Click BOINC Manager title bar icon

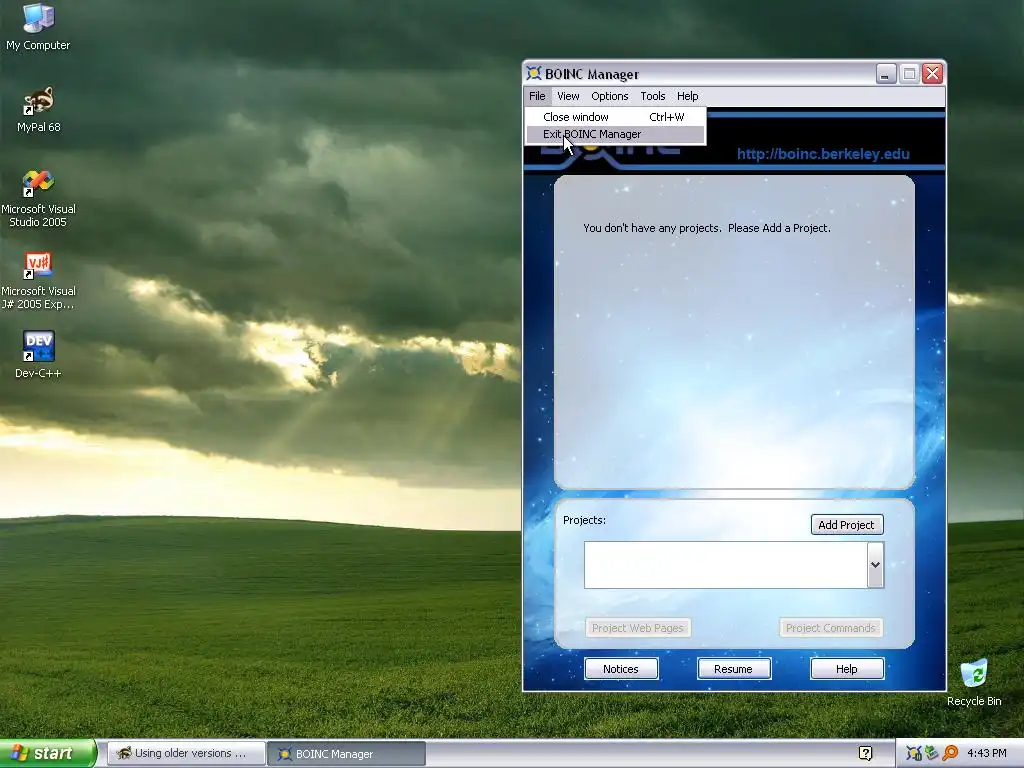pos(534,73)
